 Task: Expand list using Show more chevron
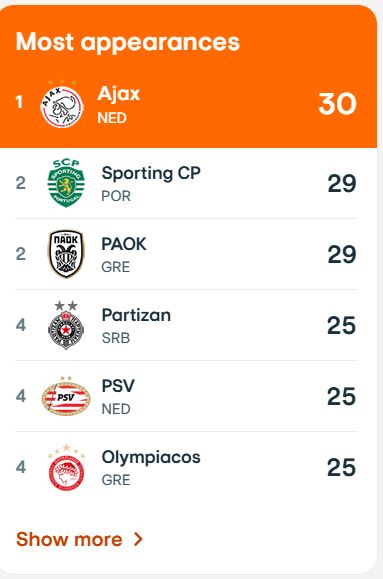coord(139,539)
